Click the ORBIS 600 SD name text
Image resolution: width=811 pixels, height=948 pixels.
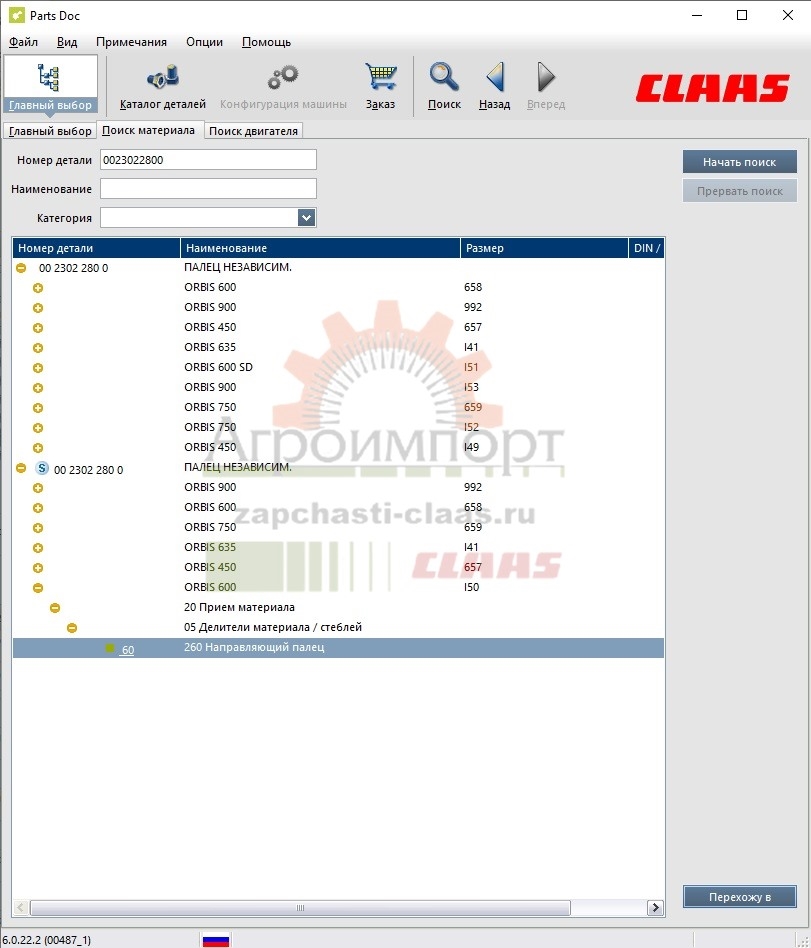[x=218, y=367]
